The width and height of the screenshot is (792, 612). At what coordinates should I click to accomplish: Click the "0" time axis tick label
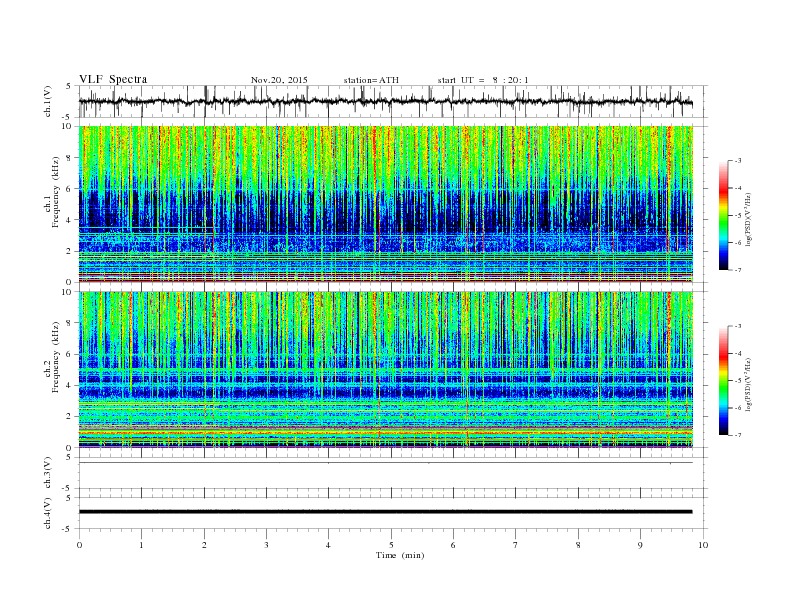(79, 545)
